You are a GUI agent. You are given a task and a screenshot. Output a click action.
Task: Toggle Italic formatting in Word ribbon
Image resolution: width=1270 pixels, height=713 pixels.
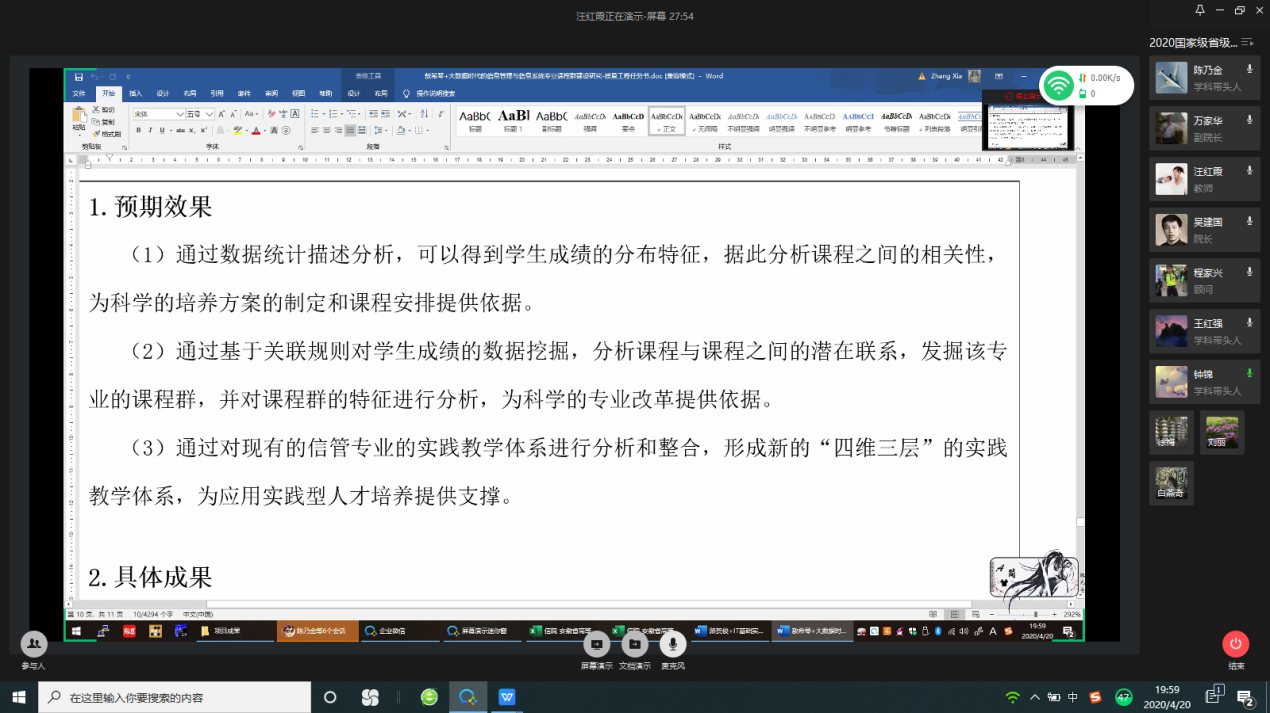[x=151, y=130]
